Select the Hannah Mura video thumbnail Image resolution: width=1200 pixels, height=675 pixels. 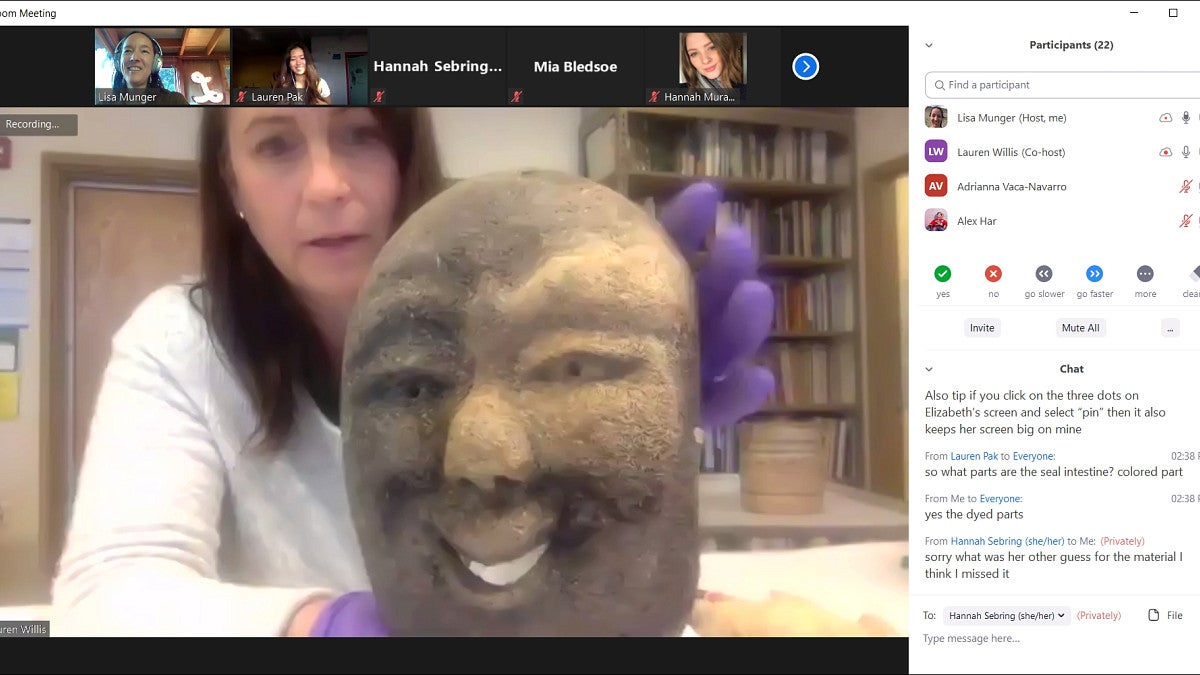pyautogui.click(x=713, y=67)
